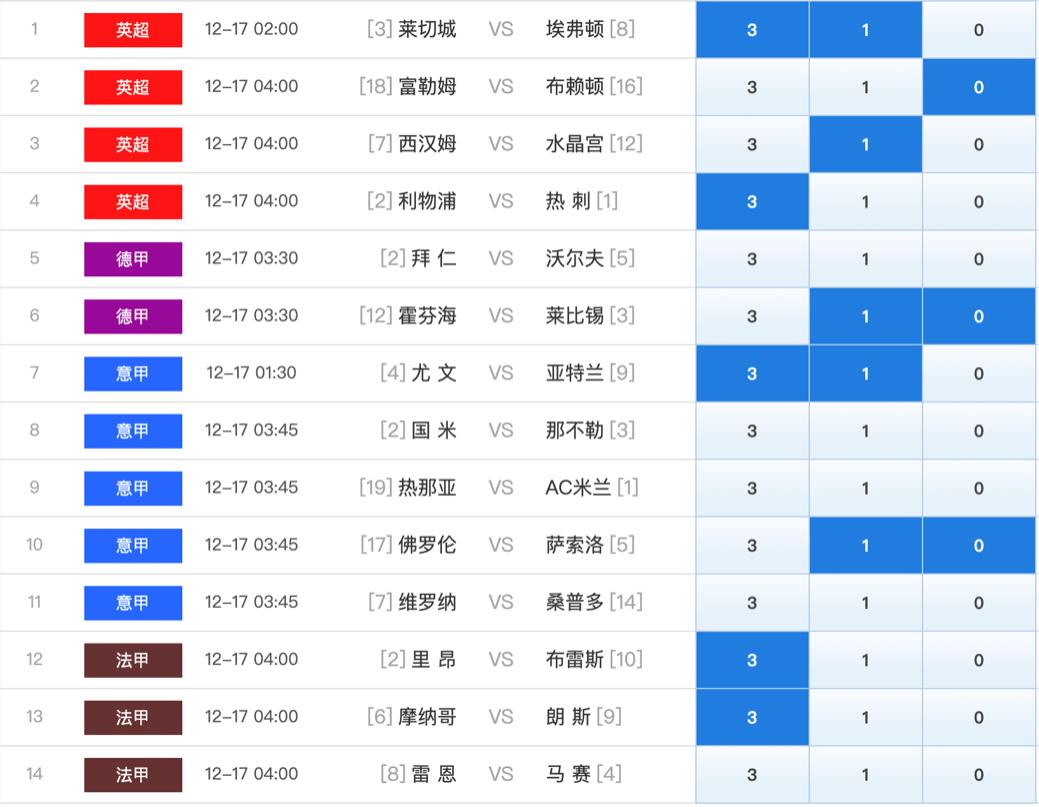
Task: Deselect 0 for the 霍芬海 vs 莱比锡 match
Action: tap(979, 316)
